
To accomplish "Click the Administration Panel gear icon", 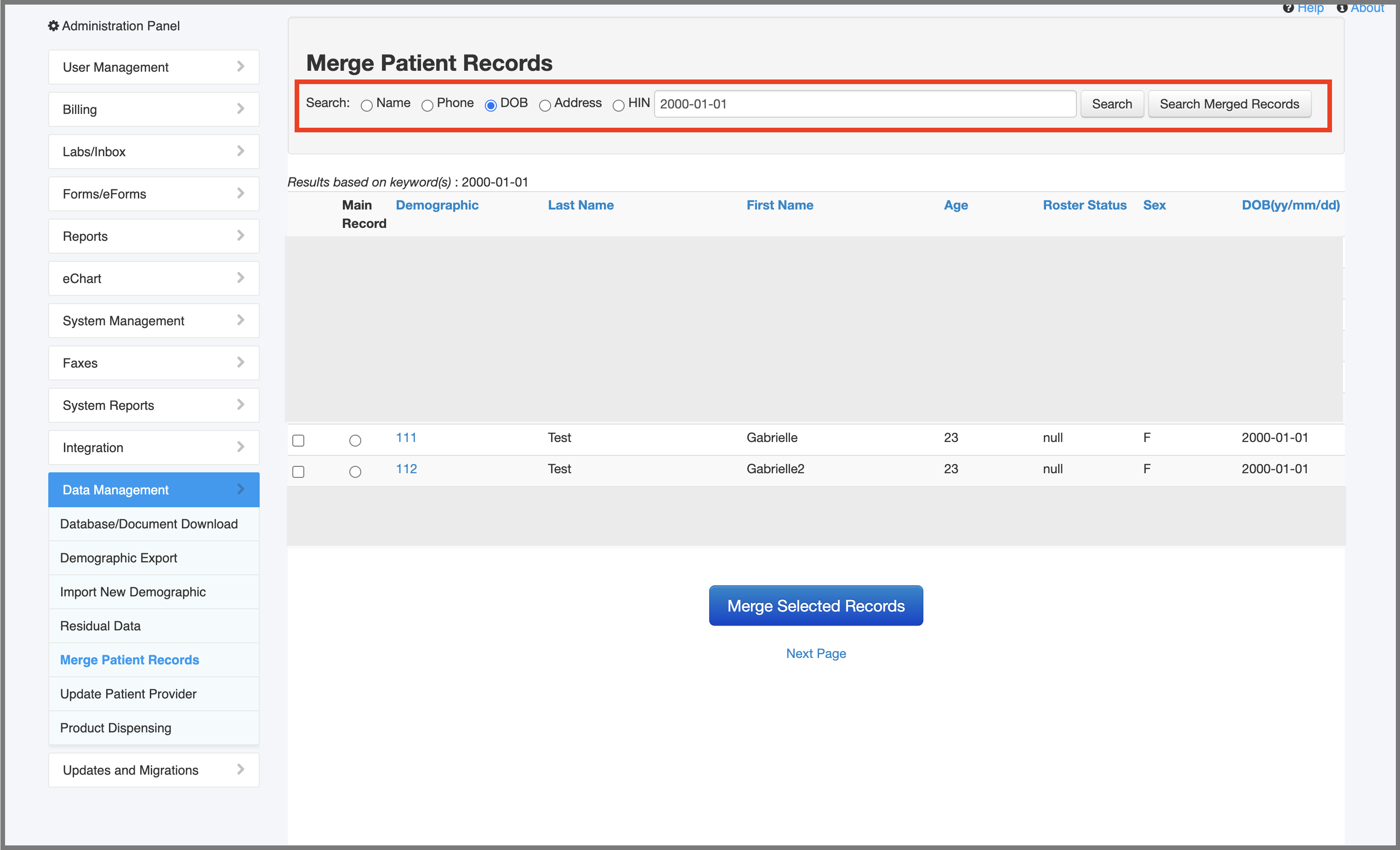I will pyautogui.click(x=53, y=26).
